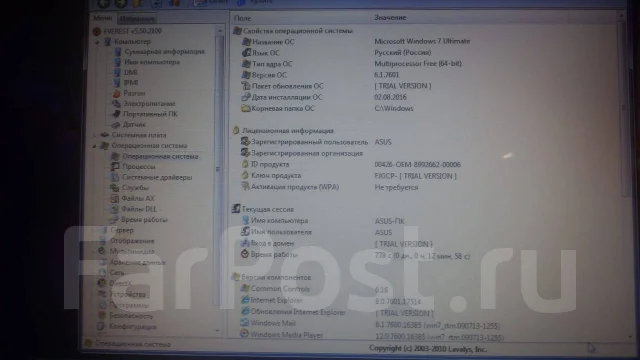Screen dimensions: 640x360
Task: Open the Файлы DLL page icon
Action: pos(114,209)
